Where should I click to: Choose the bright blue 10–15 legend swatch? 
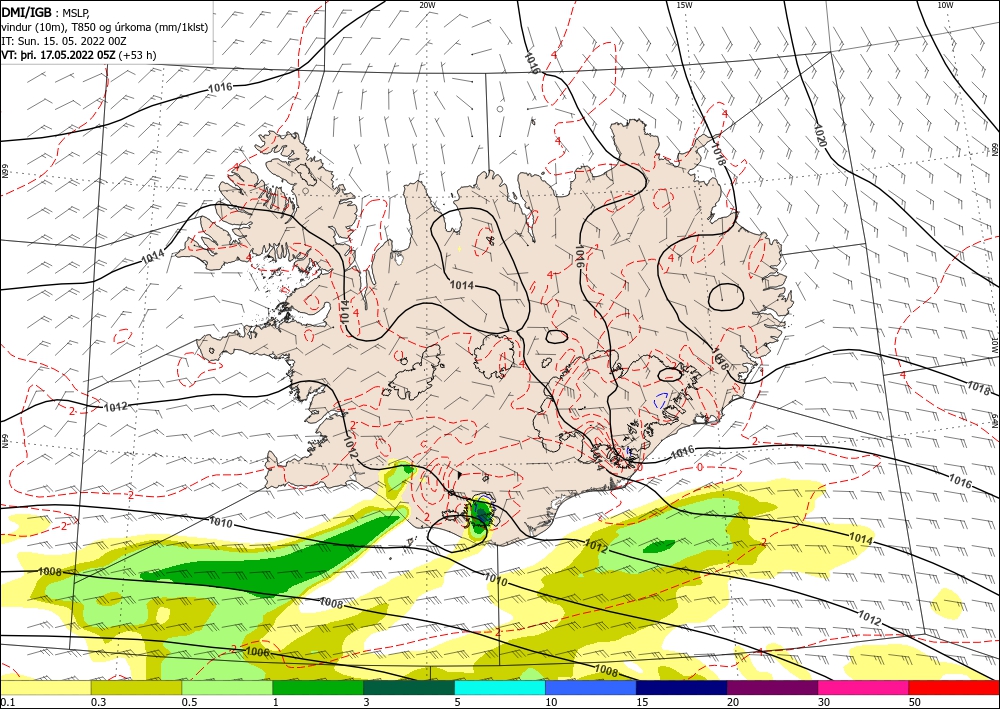coord(591,687)
